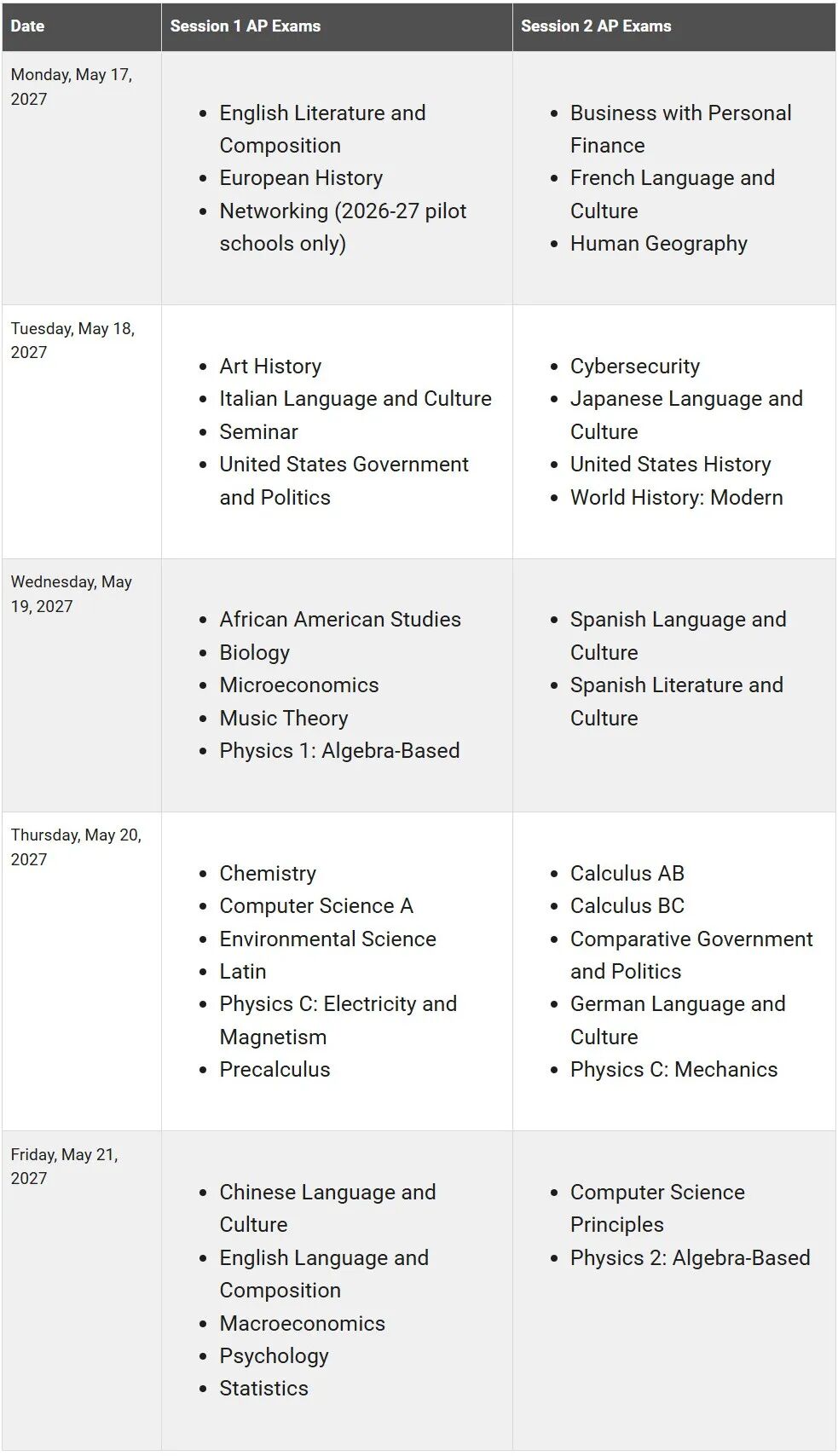Click Monday, May 17, 2027 date cell
Viewport: 838px width, 1456px height.
(x=72, y=86)
